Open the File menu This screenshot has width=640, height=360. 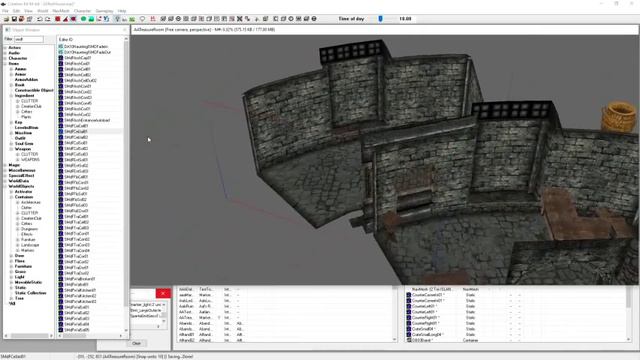click(x=6, y=11)
